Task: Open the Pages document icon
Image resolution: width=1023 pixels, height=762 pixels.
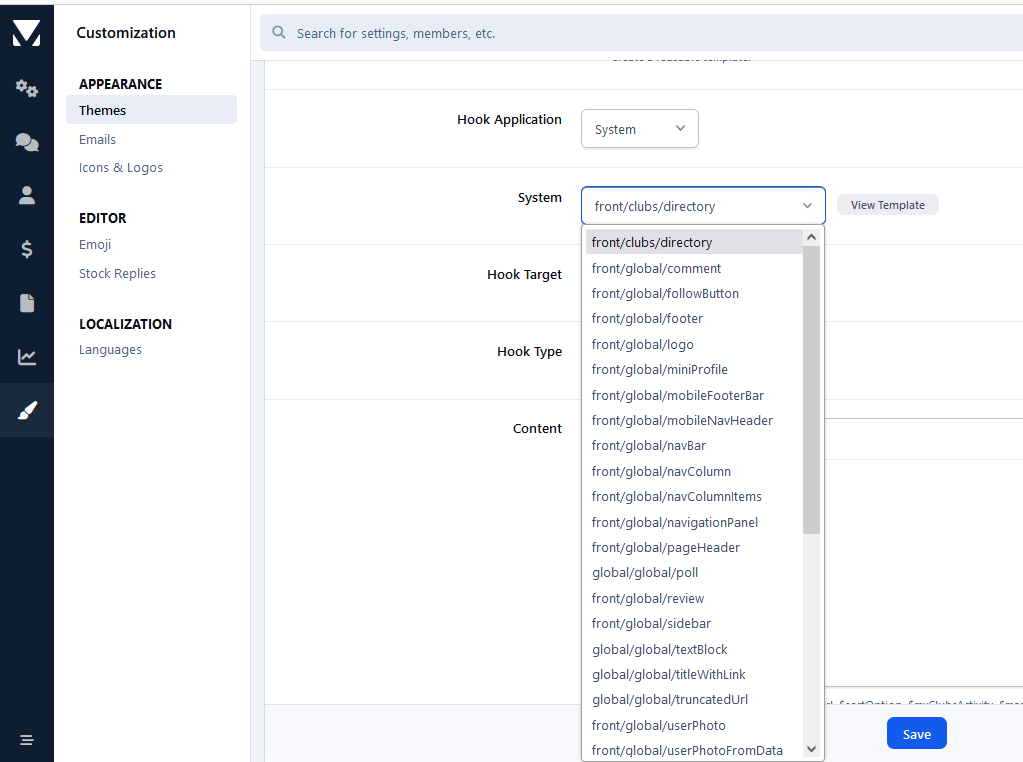Action: click(x=27, y=303)
